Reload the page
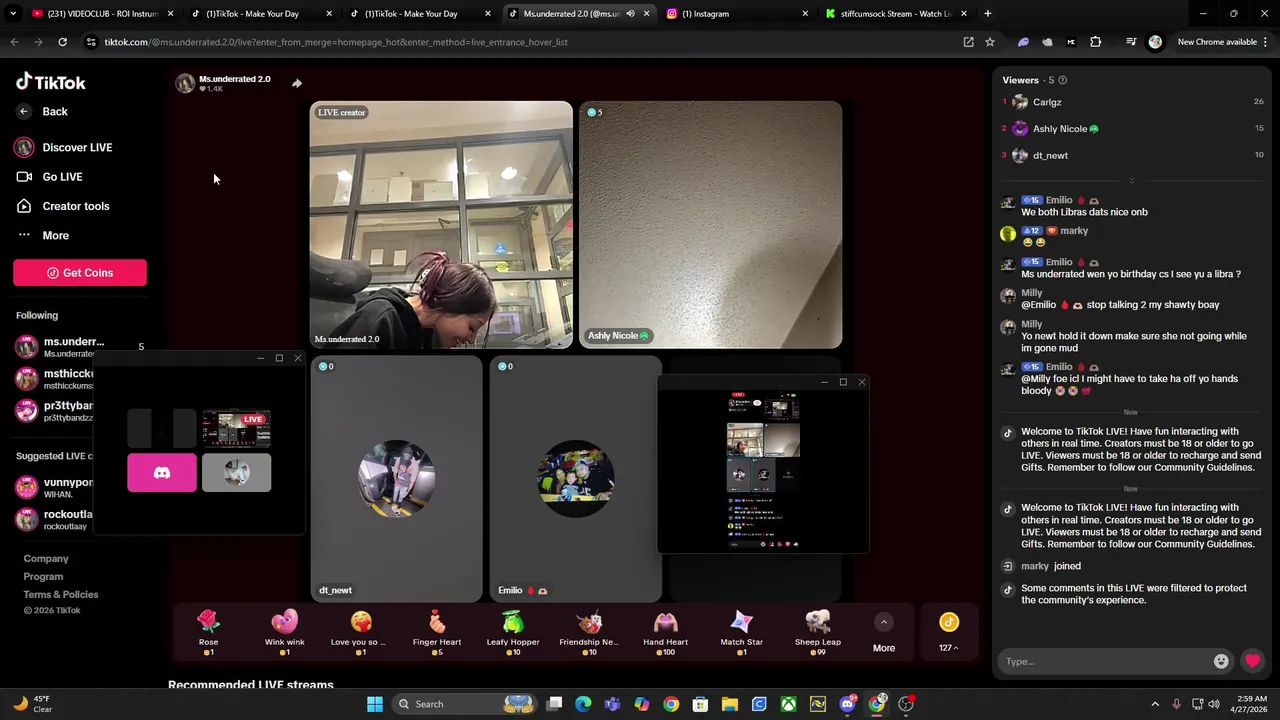 pos(62,42)
